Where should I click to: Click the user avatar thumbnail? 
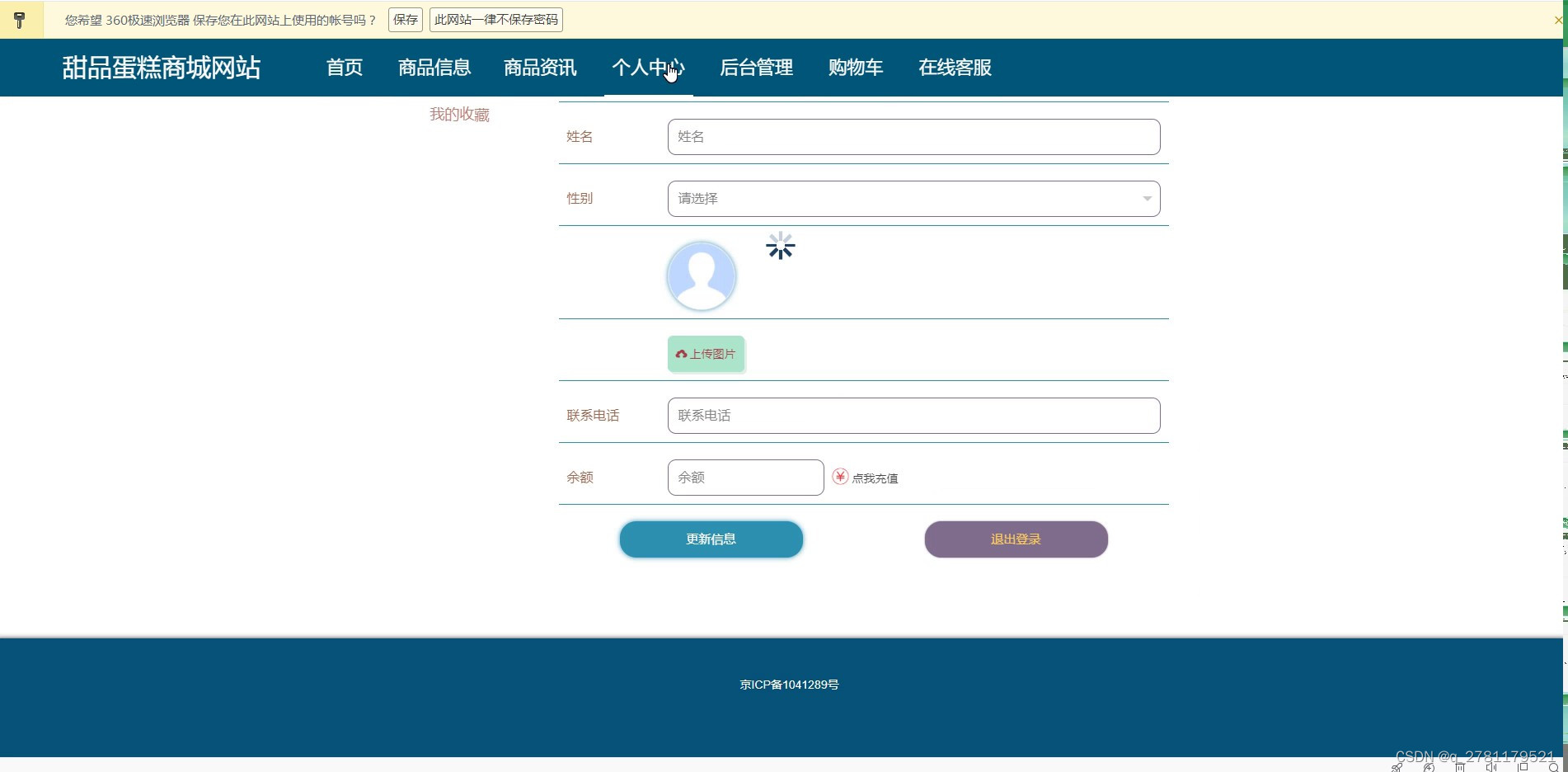point(702,276)
